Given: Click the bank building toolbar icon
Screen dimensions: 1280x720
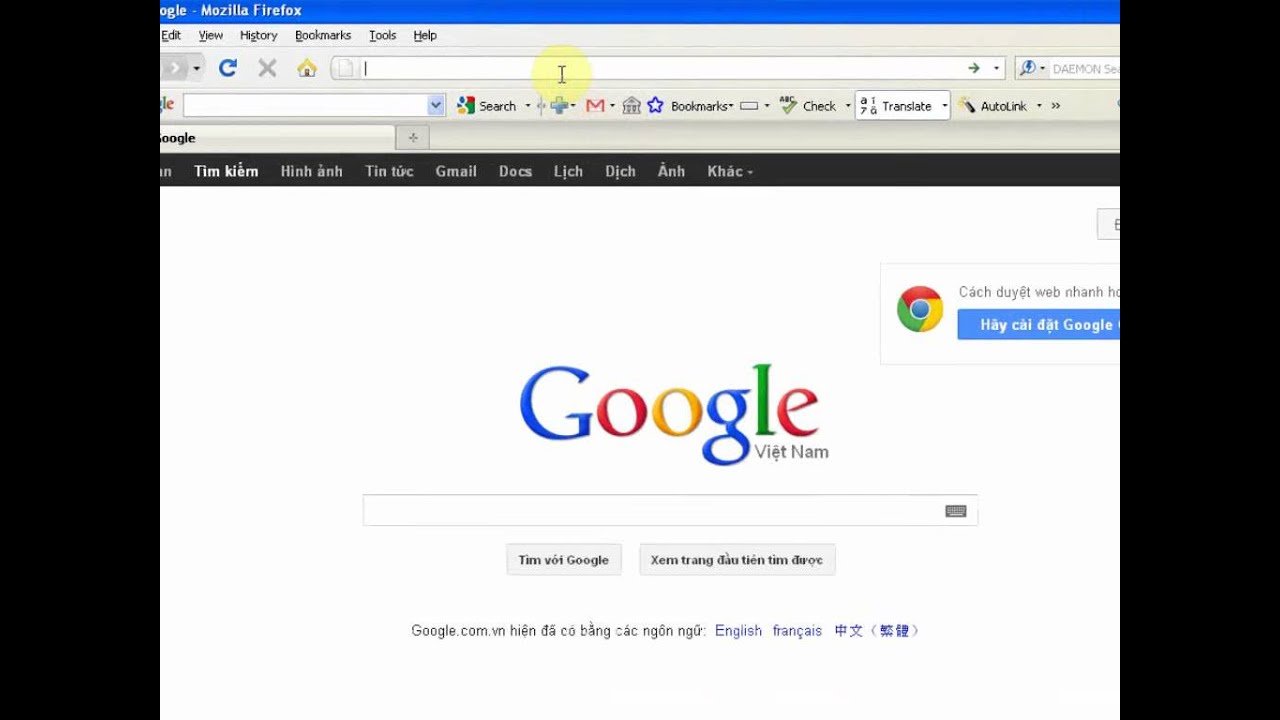Looking at the screenshot, I should 631,105.
